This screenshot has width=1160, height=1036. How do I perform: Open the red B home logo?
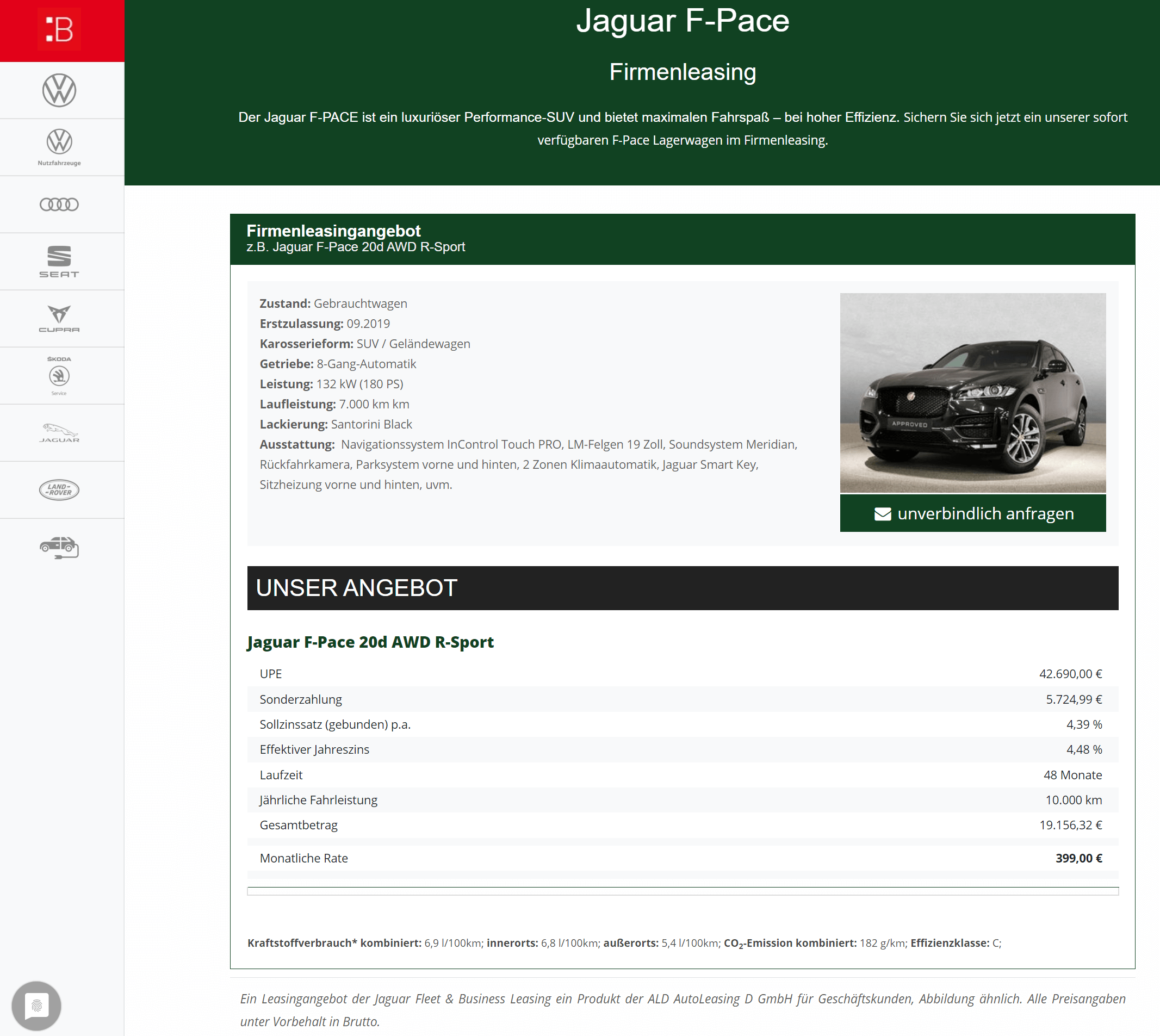59,29
